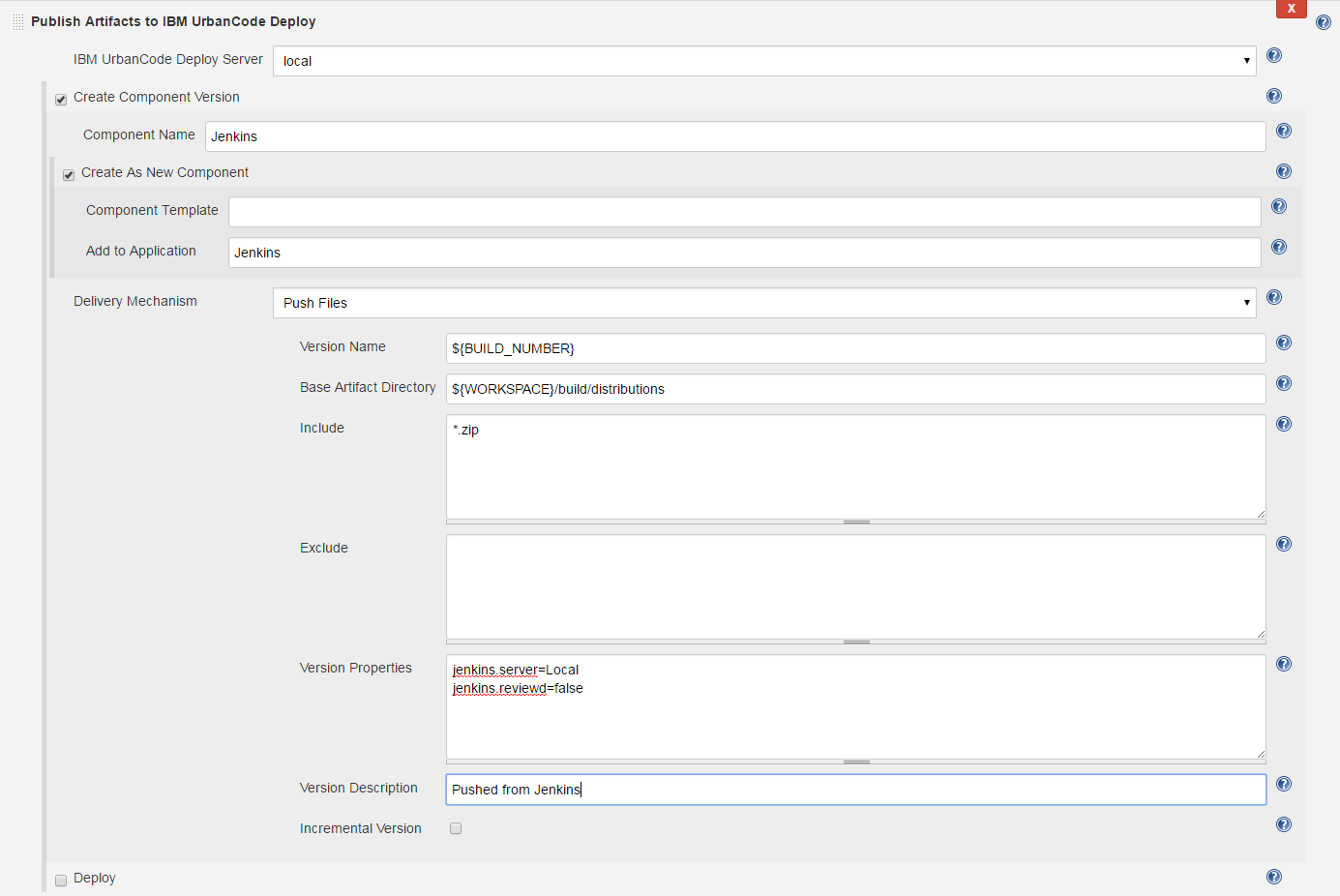Enable the Incremental Version checkbox
Viewport: 1340px width, 896px height.
pos(456,828)
